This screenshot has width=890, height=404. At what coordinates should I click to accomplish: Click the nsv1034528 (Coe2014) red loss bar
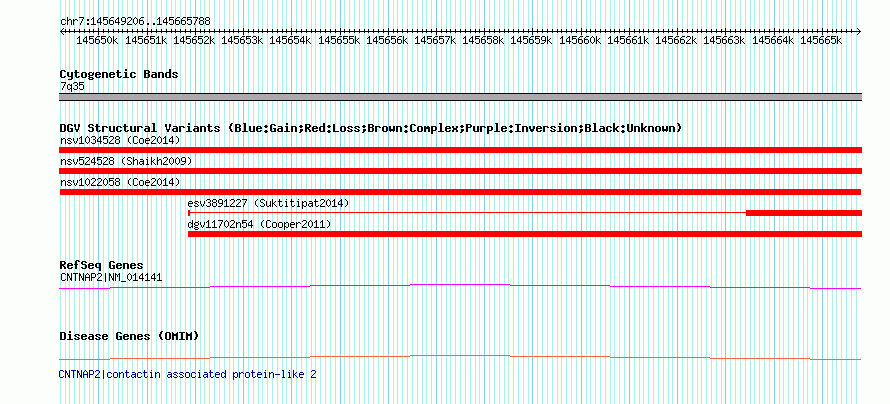(460, 150)
